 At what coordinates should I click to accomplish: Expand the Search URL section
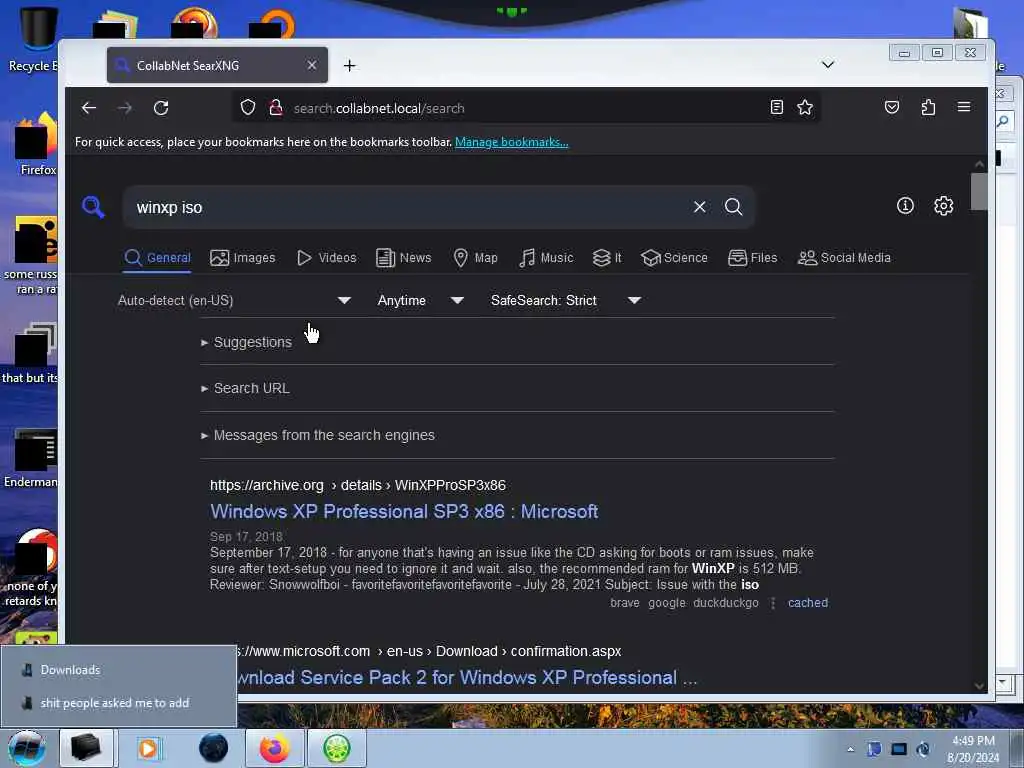[246, 388]
